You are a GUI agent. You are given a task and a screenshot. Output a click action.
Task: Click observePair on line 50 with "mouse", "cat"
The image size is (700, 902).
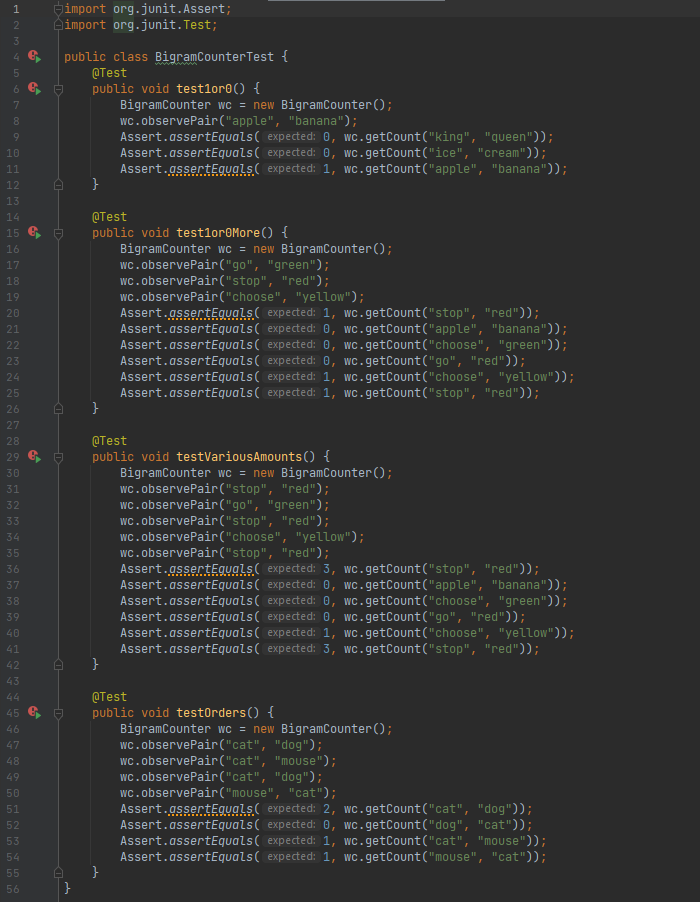pos(179,793)
